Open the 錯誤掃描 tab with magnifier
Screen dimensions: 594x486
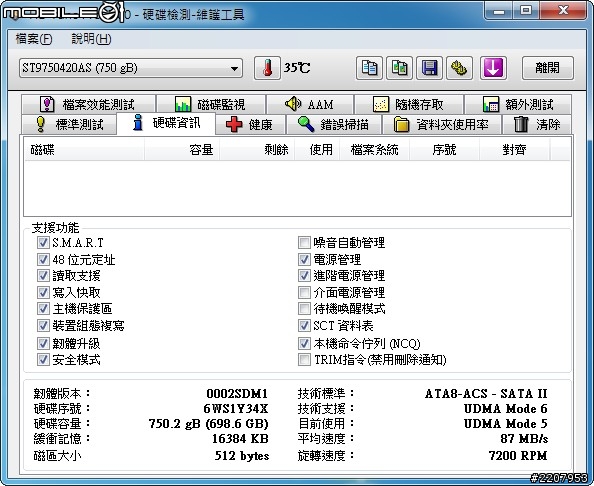coord(333,124)
